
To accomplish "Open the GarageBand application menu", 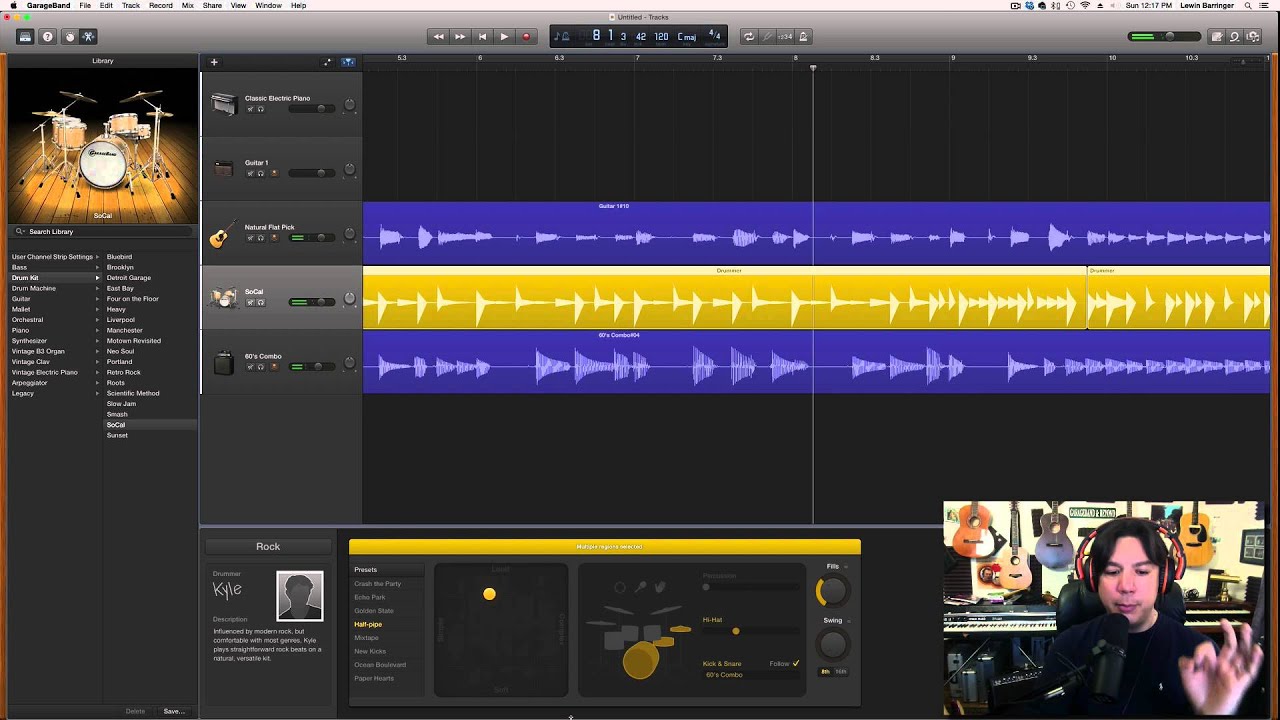I will pyautogui.click(x=48, y=5).
